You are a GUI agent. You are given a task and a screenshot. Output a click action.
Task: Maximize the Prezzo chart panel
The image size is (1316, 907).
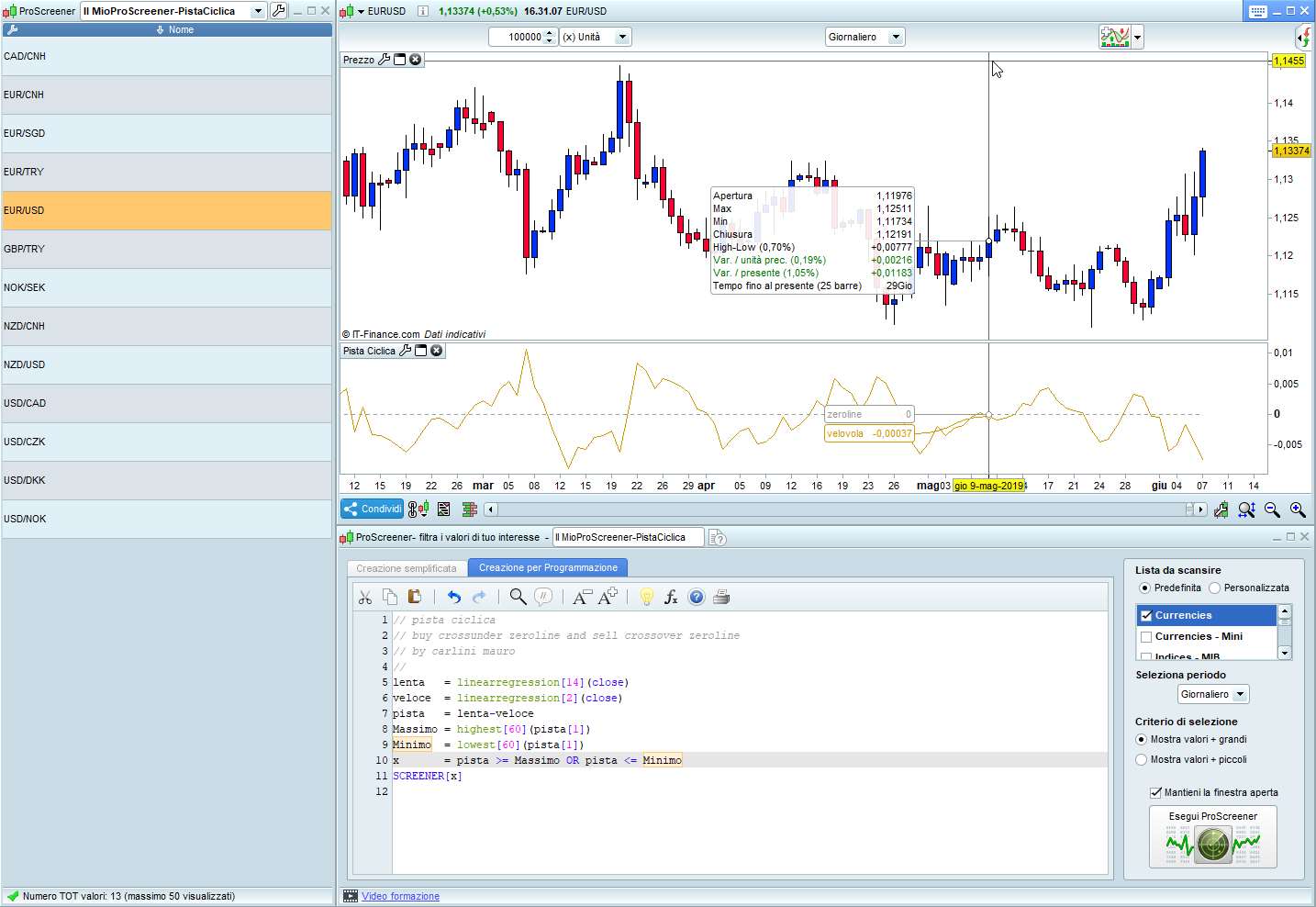pos(400,60)
